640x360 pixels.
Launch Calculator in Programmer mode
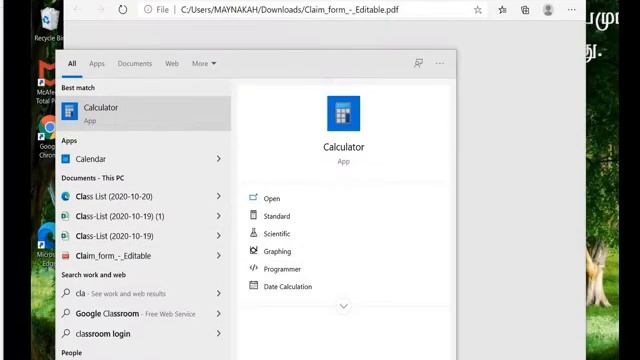[x=282, y=269]
